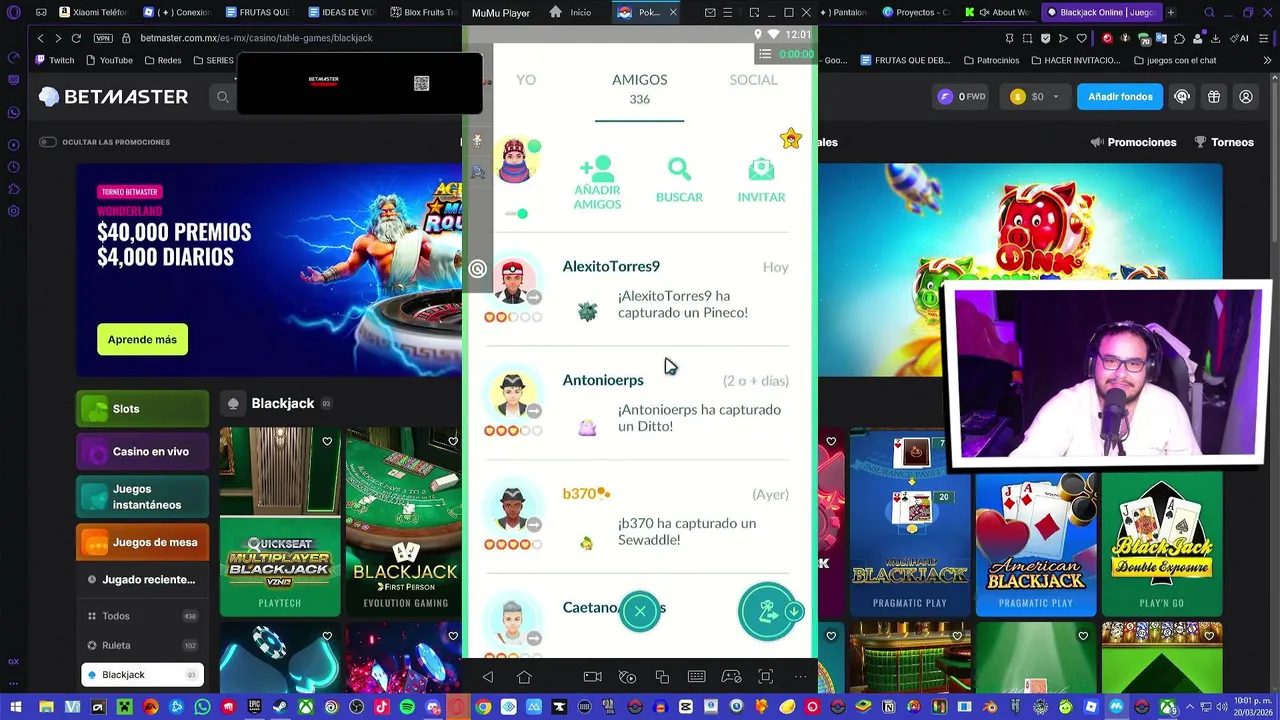Image resolution: width=1280 pixels, height=720 pixels.
Task: Favorite the Quickseat Blackjack heart icon
Action: pos(327,441)
